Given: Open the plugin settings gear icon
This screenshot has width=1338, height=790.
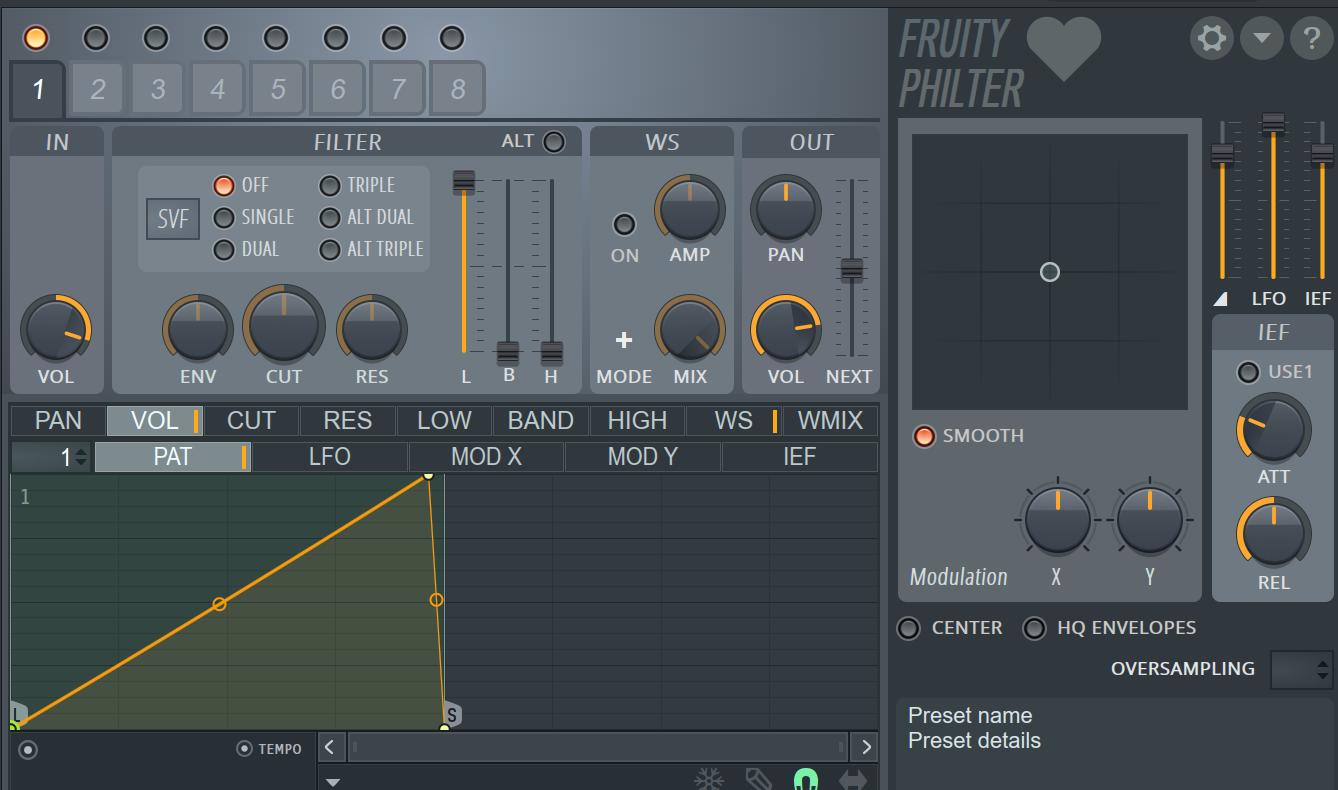Looking at the screenshot, I should [1211, 39].
